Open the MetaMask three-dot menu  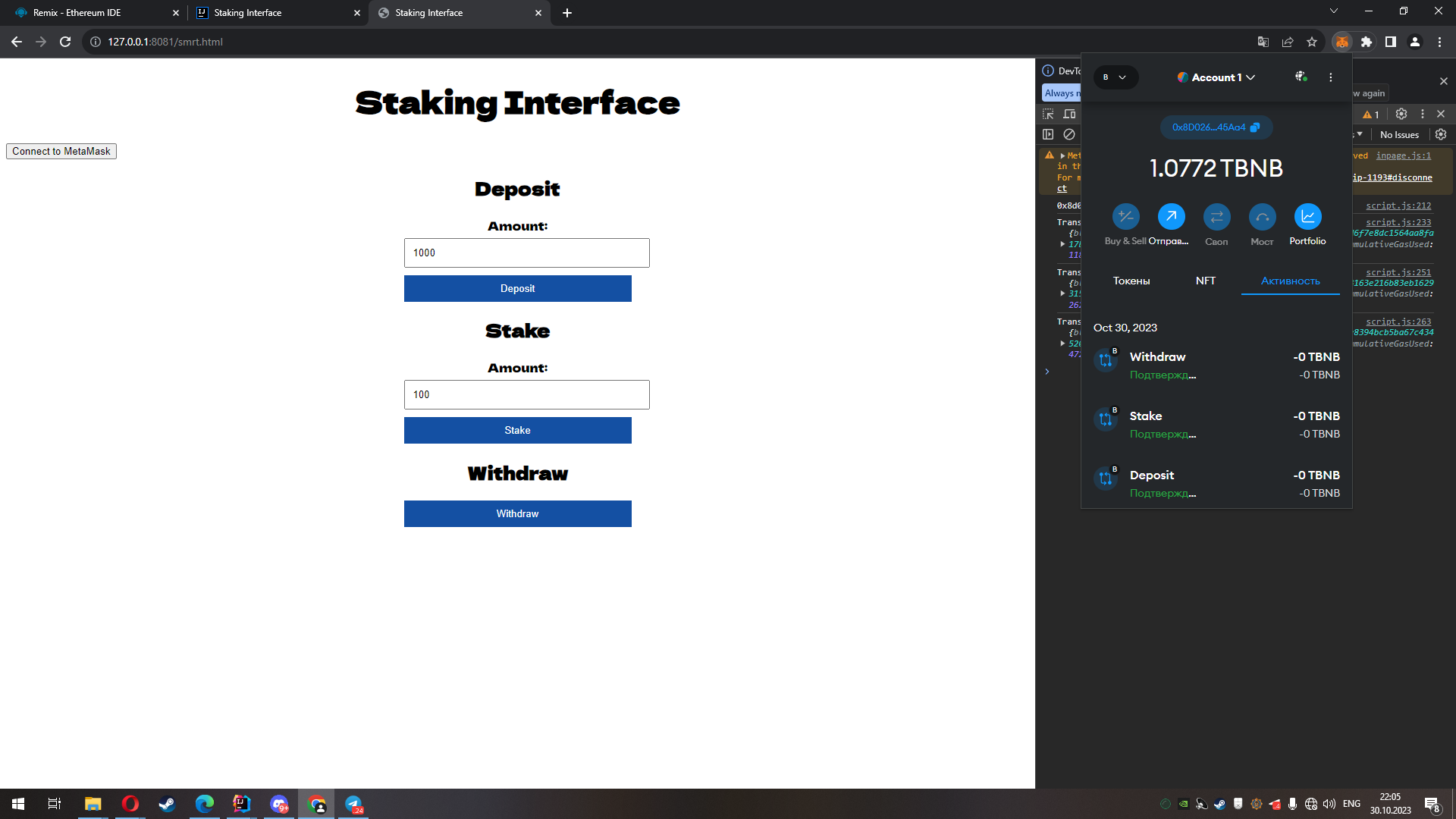pyautogui.click(x=1330, y=77)
